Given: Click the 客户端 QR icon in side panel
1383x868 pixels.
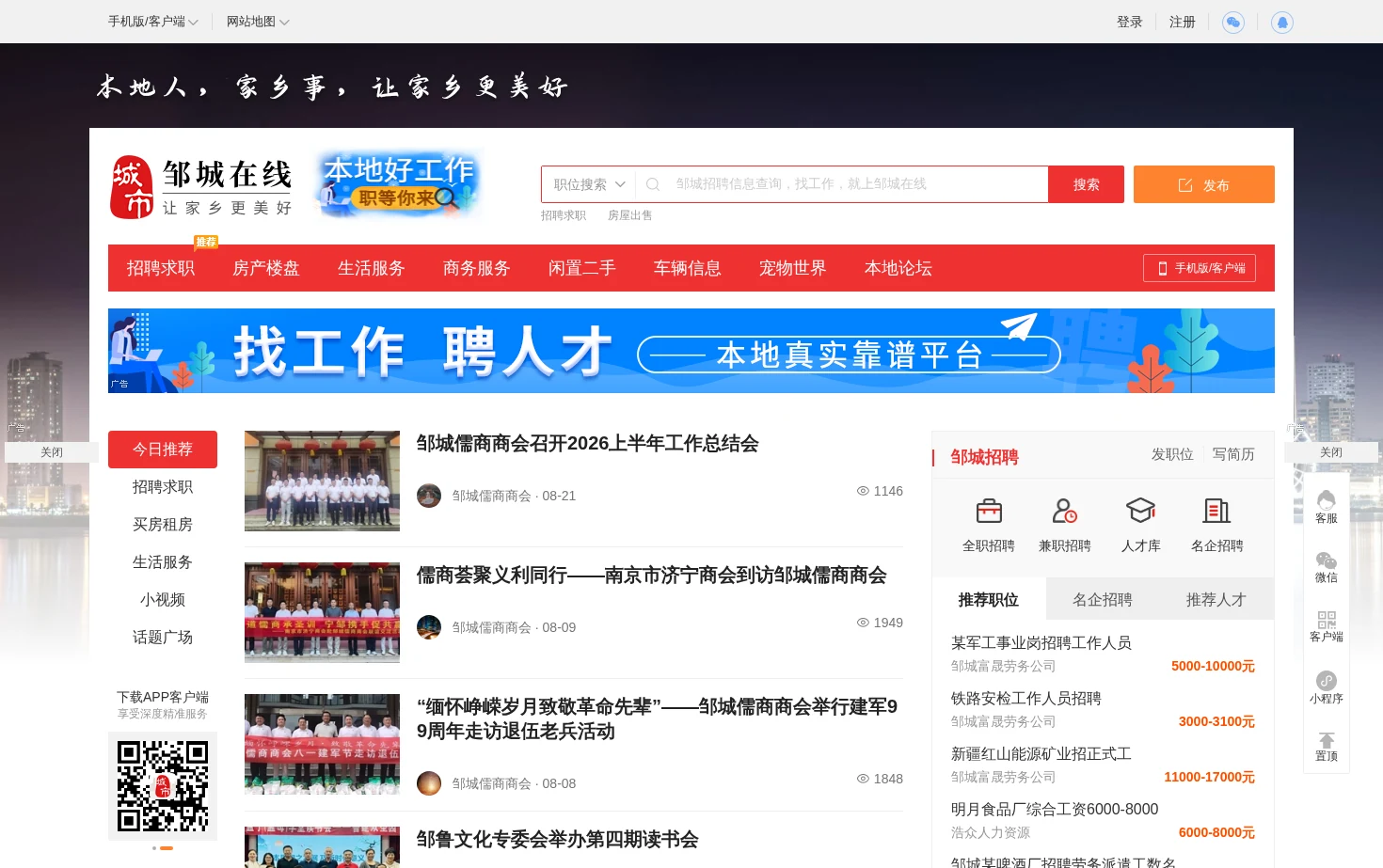Looking at the screenshot, I should click(x=1327, y=620).
